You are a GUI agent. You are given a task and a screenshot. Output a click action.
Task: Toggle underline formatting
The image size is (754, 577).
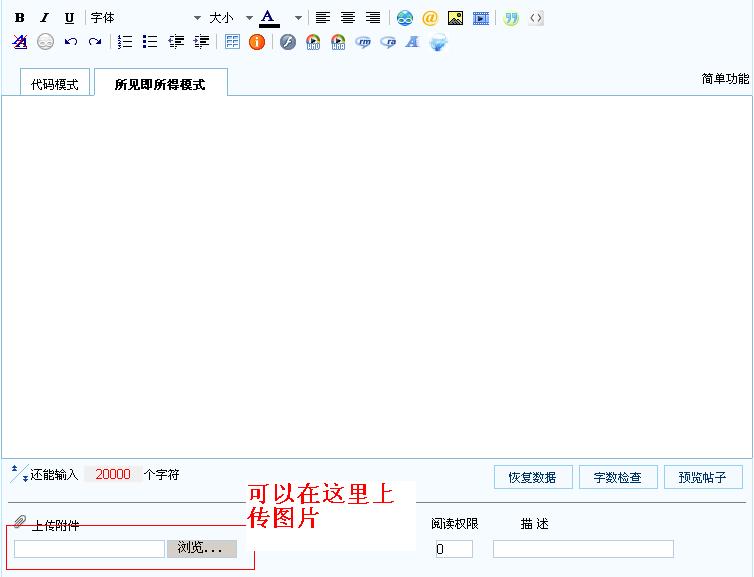tap(69, 18)
